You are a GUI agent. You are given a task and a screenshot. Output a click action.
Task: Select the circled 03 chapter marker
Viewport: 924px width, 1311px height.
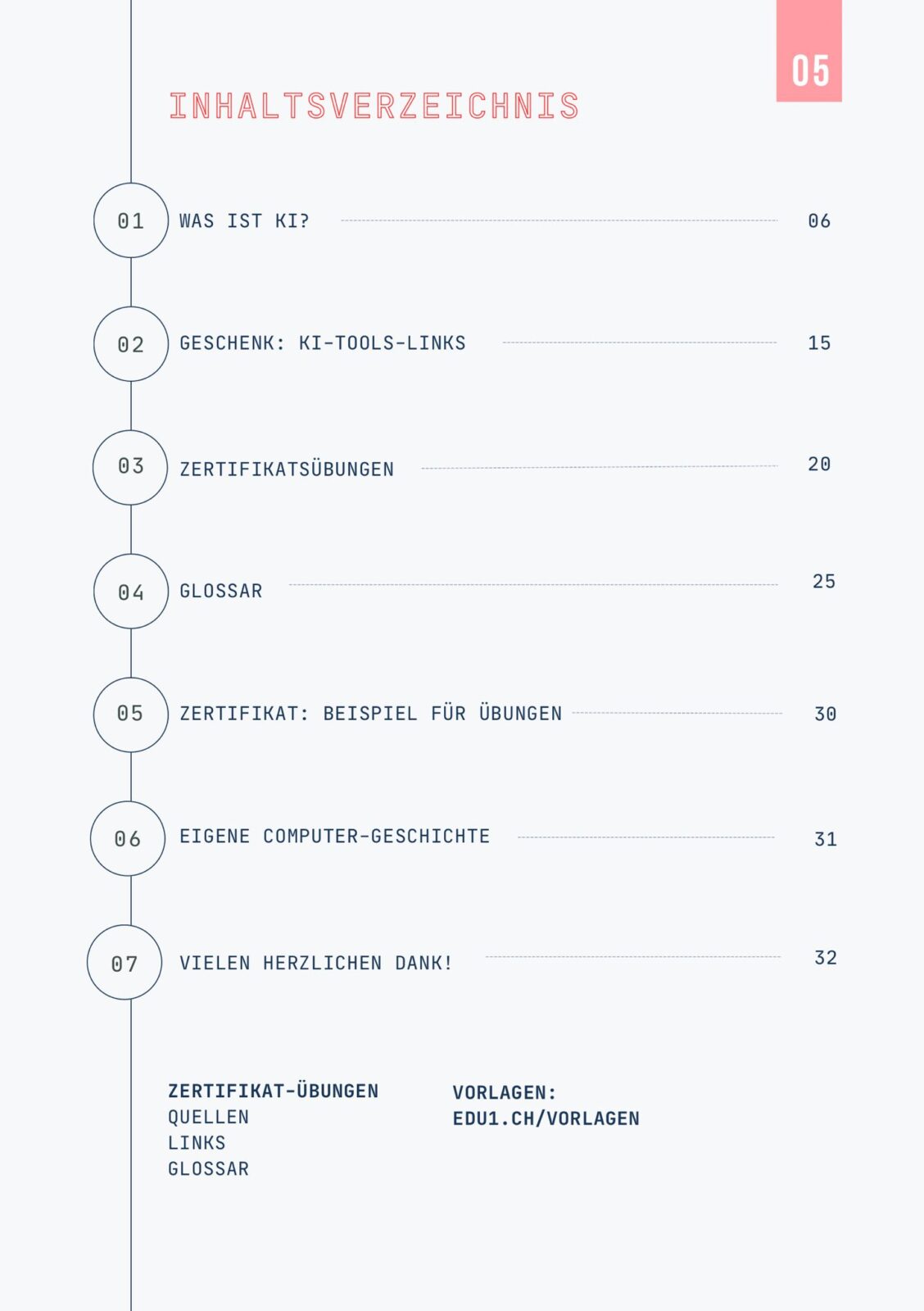[130, 467]
